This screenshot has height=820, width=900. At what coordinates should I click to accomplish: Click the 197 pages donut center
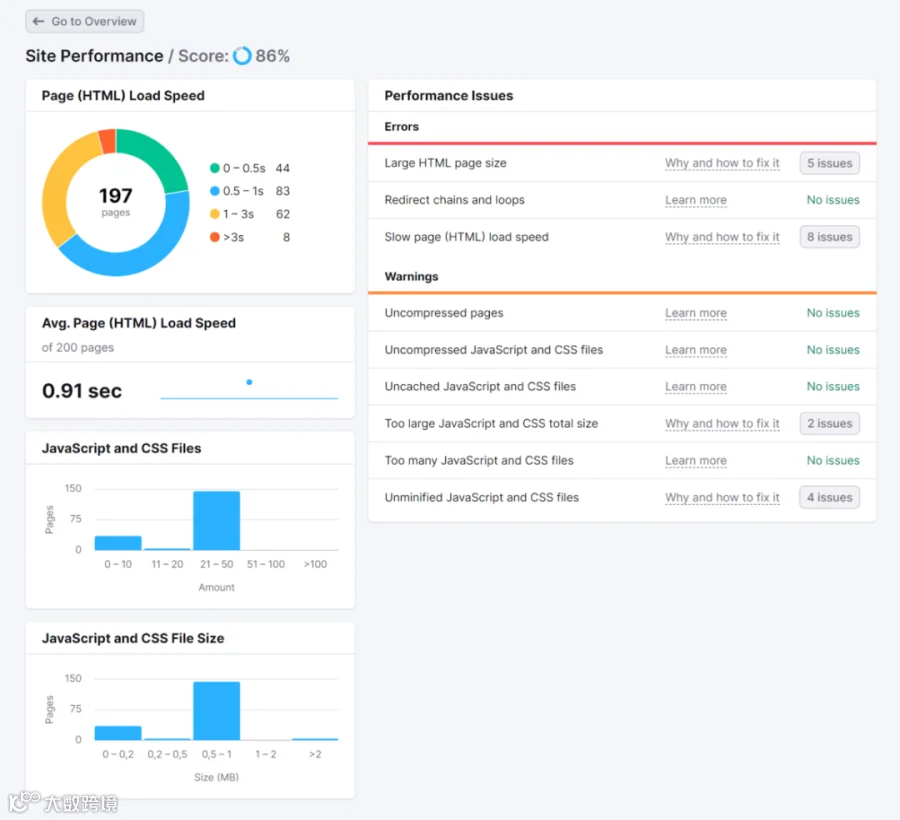pyautogui.click(x=116, y=201)
